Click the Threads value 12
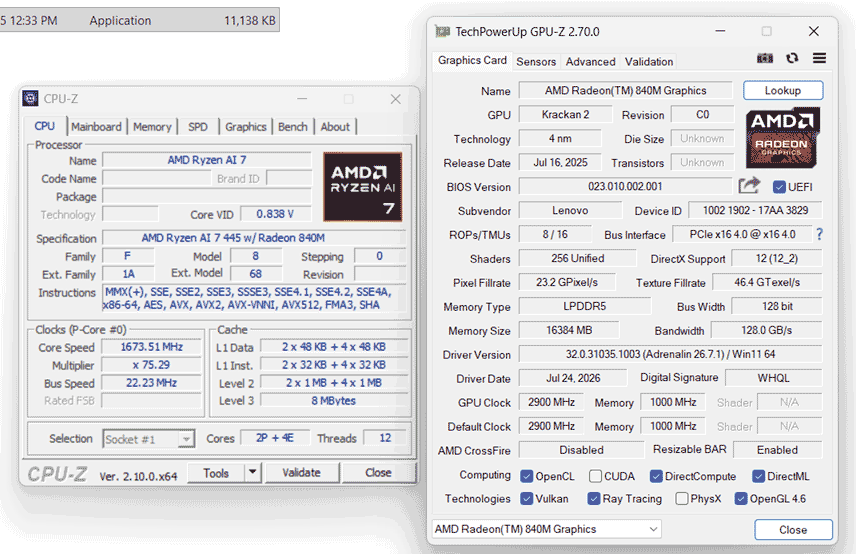 coord(385,438)
